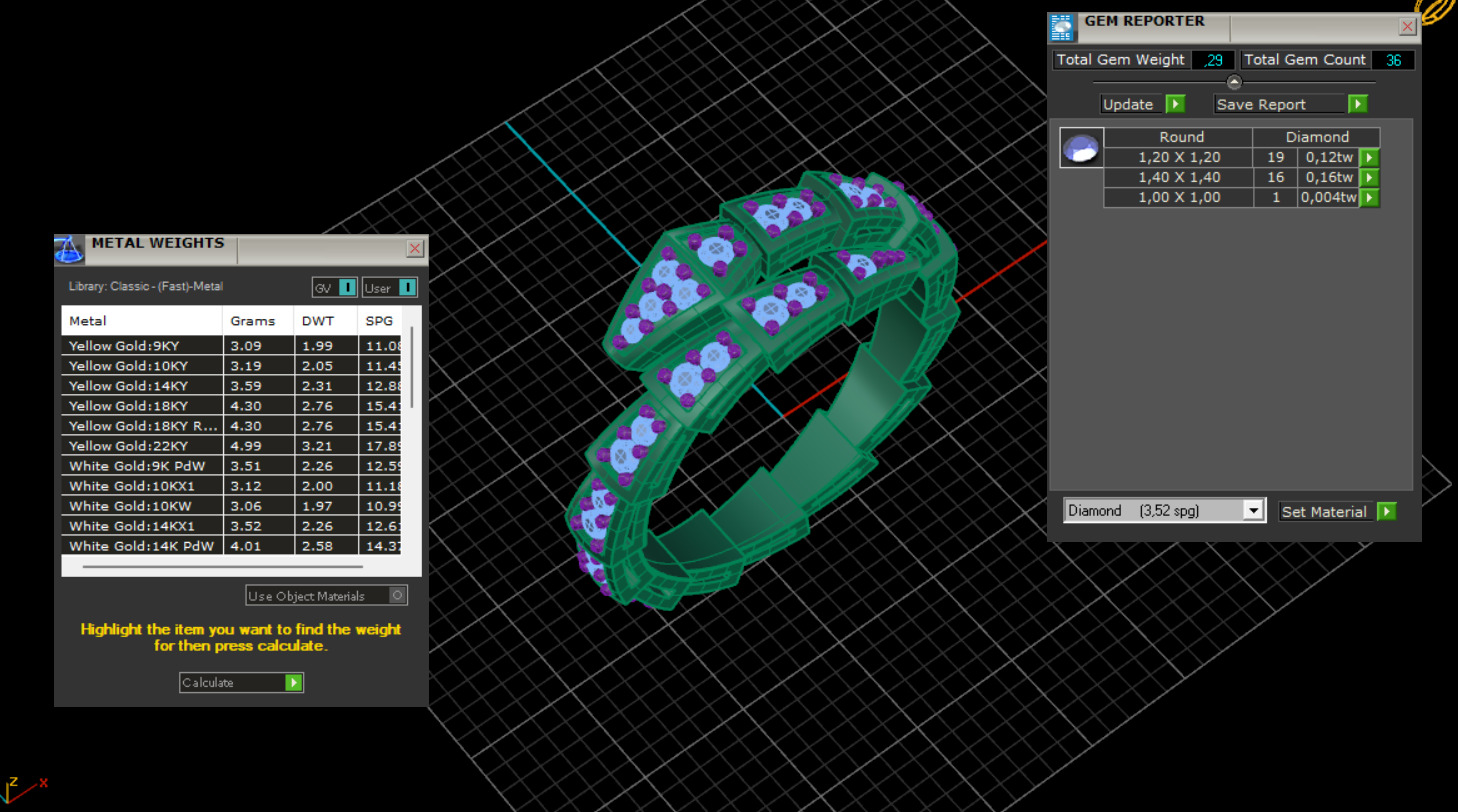Click the 4.99 grams cell
The height and width of the screenshot is (812, 1458).
coord(258,446)
